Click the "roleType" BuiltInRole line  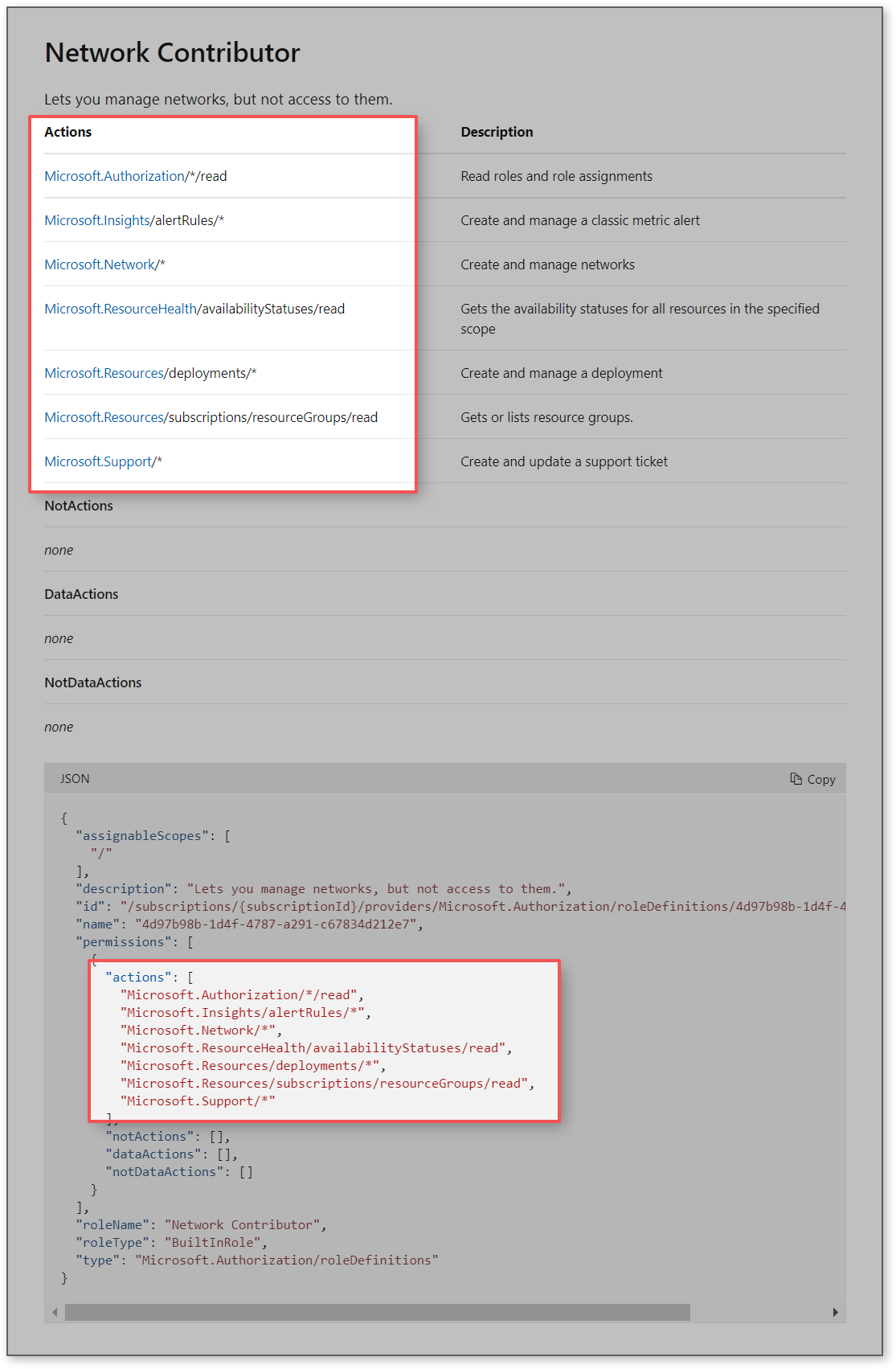[x=171, y=1243]
